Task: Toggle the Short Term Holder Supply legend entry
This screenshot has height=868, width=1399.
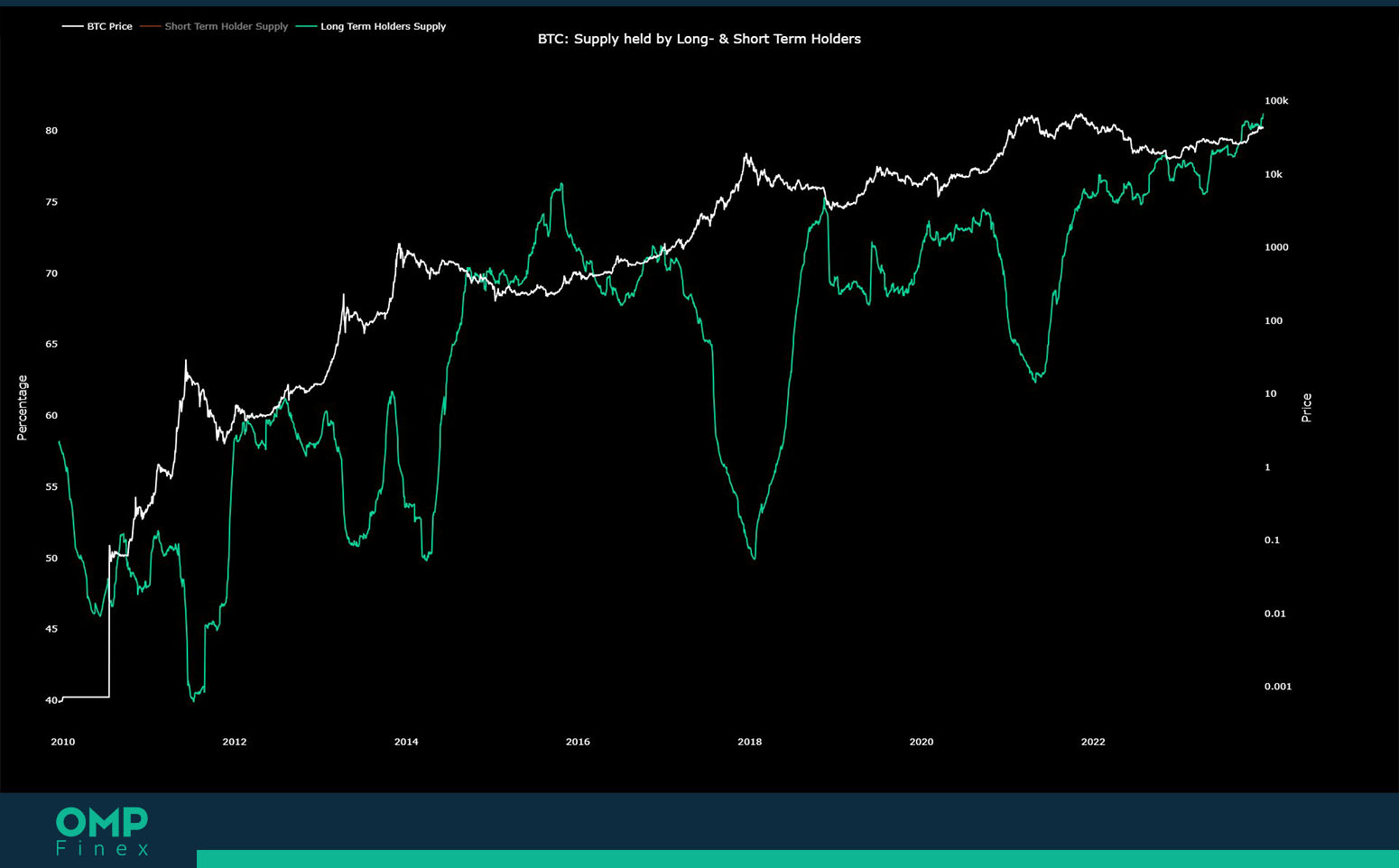Action: [x=214, y=26]
